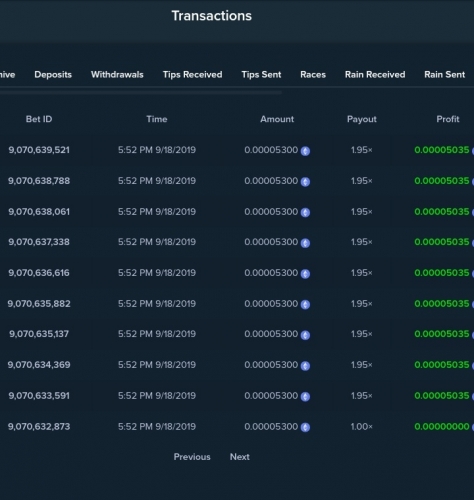Click Ethereum icon in bet 9,070,635,882 row
Screen dimensions: 474x500
[x=305, y=304]
